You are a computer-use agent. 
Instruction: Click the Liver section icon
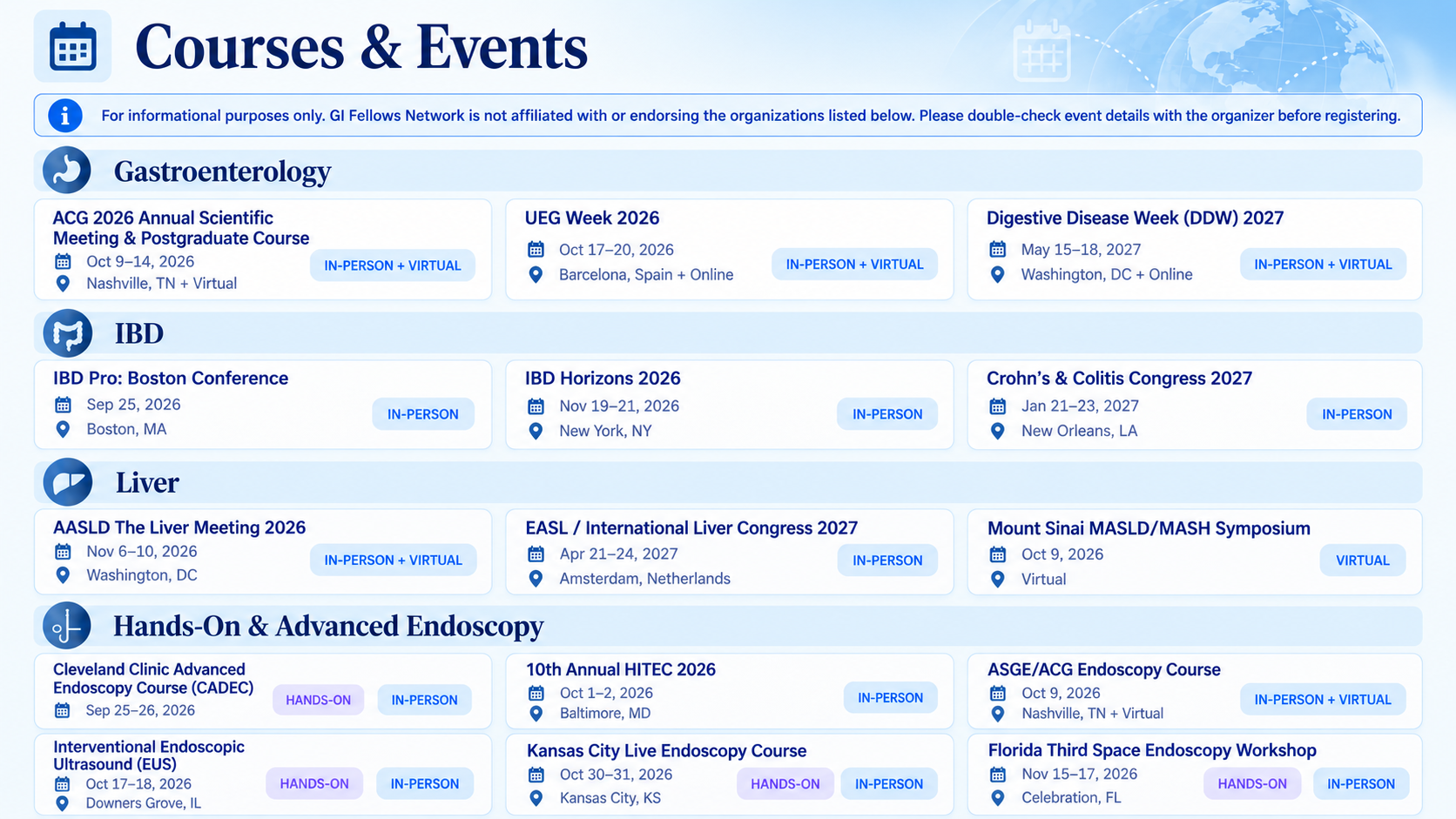[68, 482]
